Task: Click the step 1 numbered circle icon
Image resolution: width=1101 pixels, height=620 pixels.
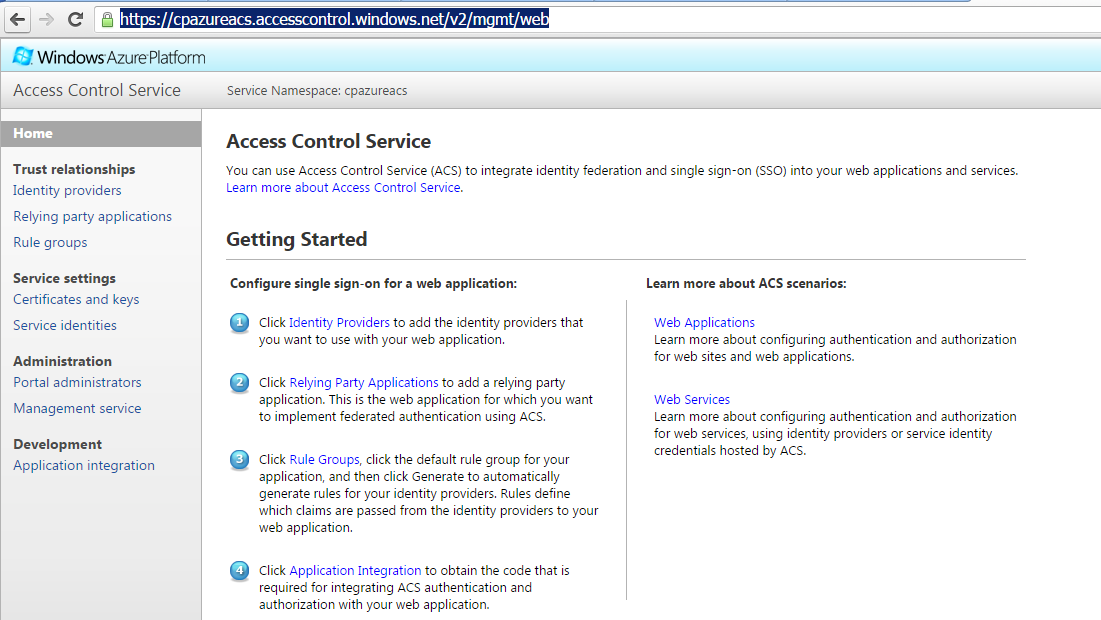Action: 239,322
